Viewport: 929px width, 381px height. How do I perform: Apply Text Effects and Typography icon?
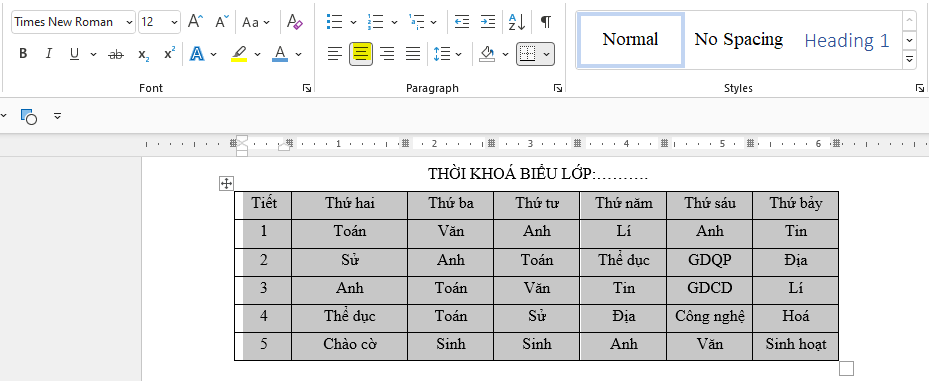[x=197, y=54]
